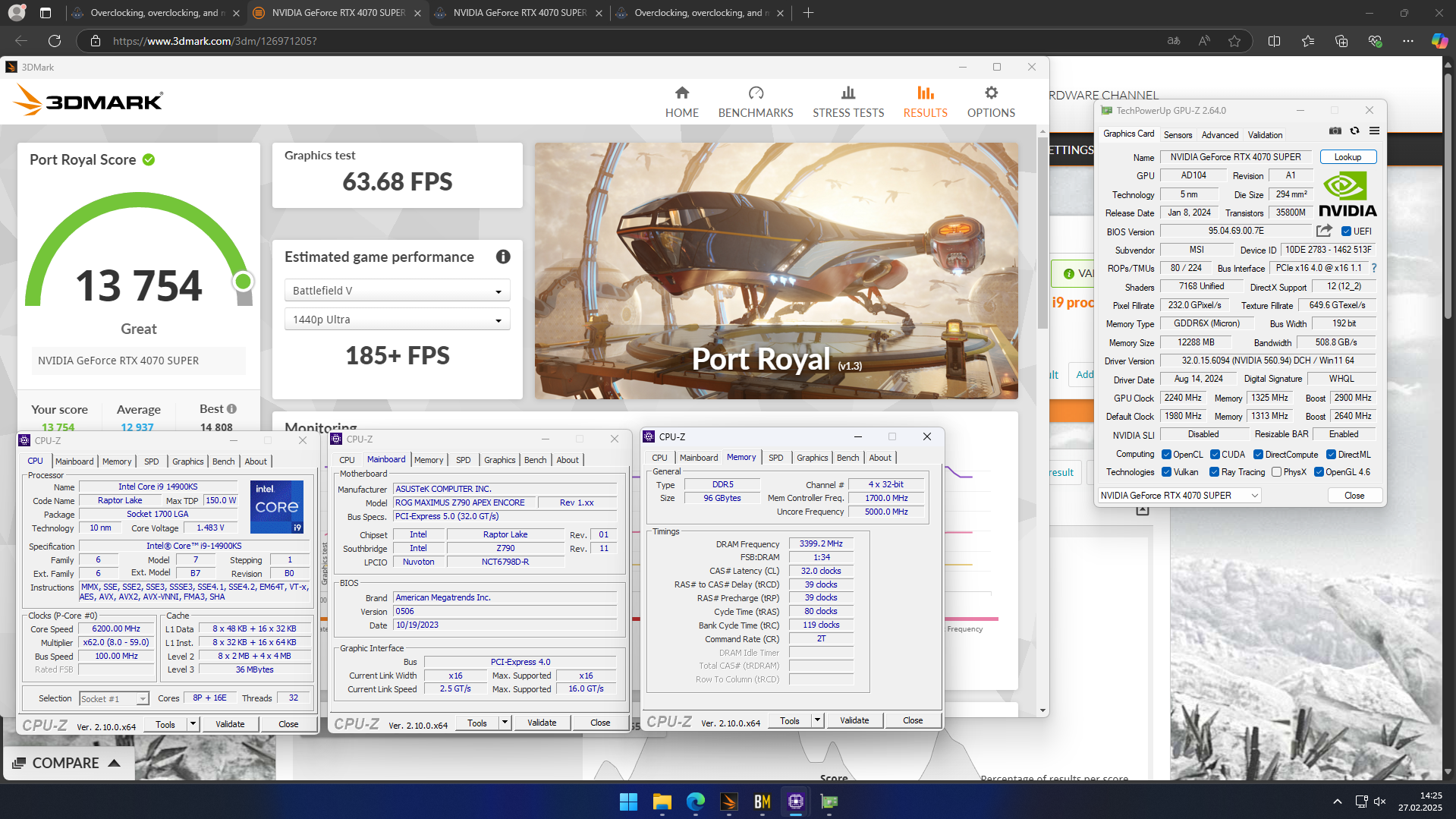
Task: Toggle Ray Tracing checkbox in GPU-Z
Action: [1215, 472]
